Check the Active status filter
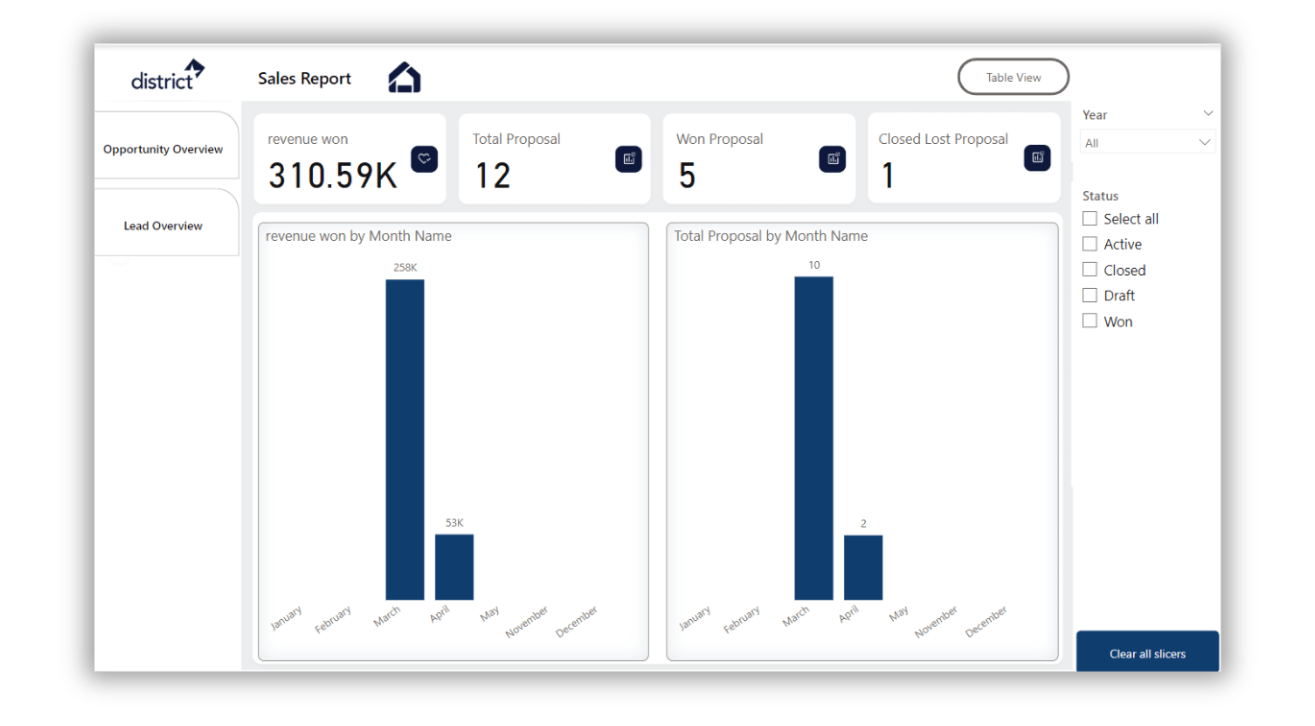 [x=1089, y=243]
